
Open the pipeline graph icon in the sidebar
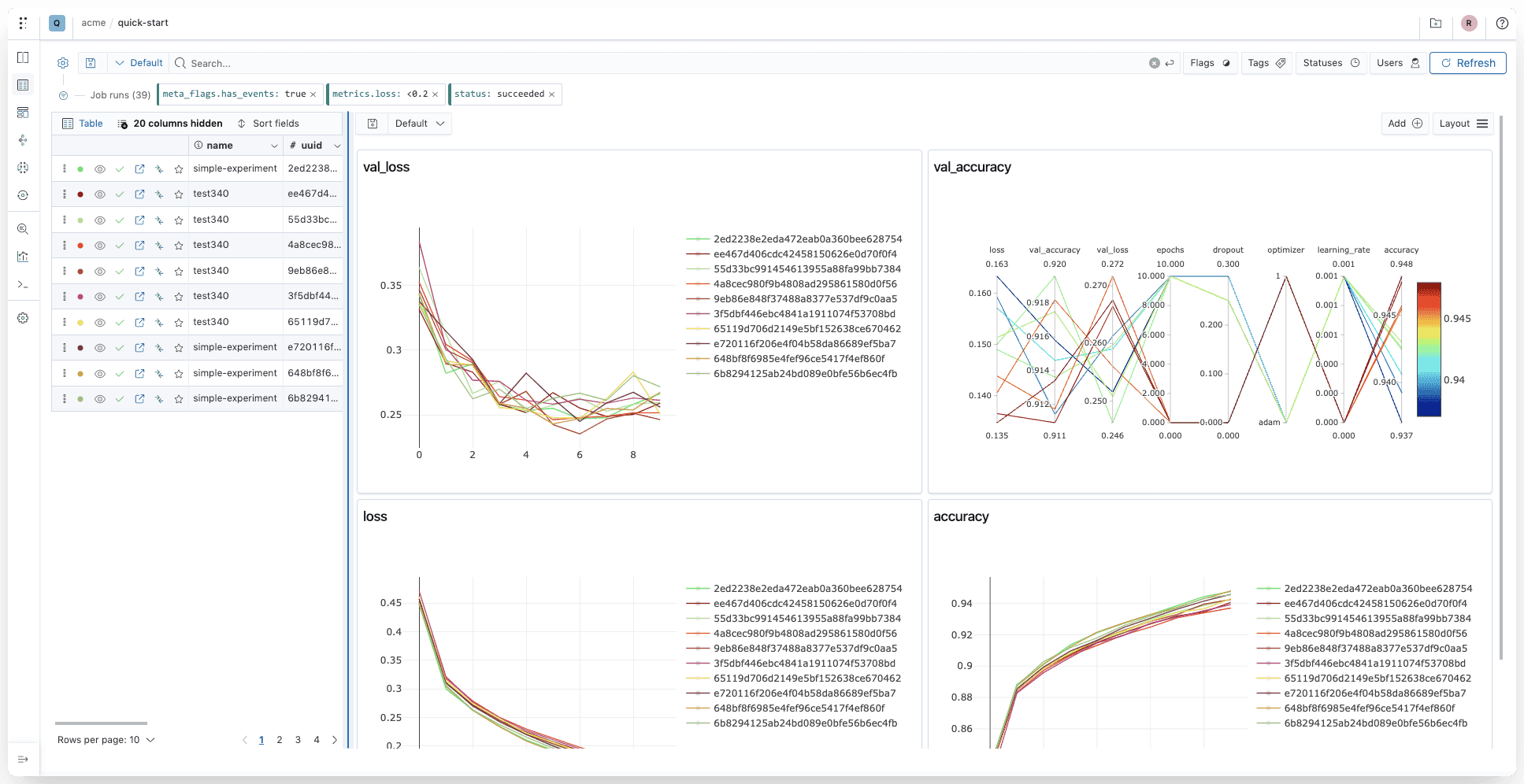23,140
